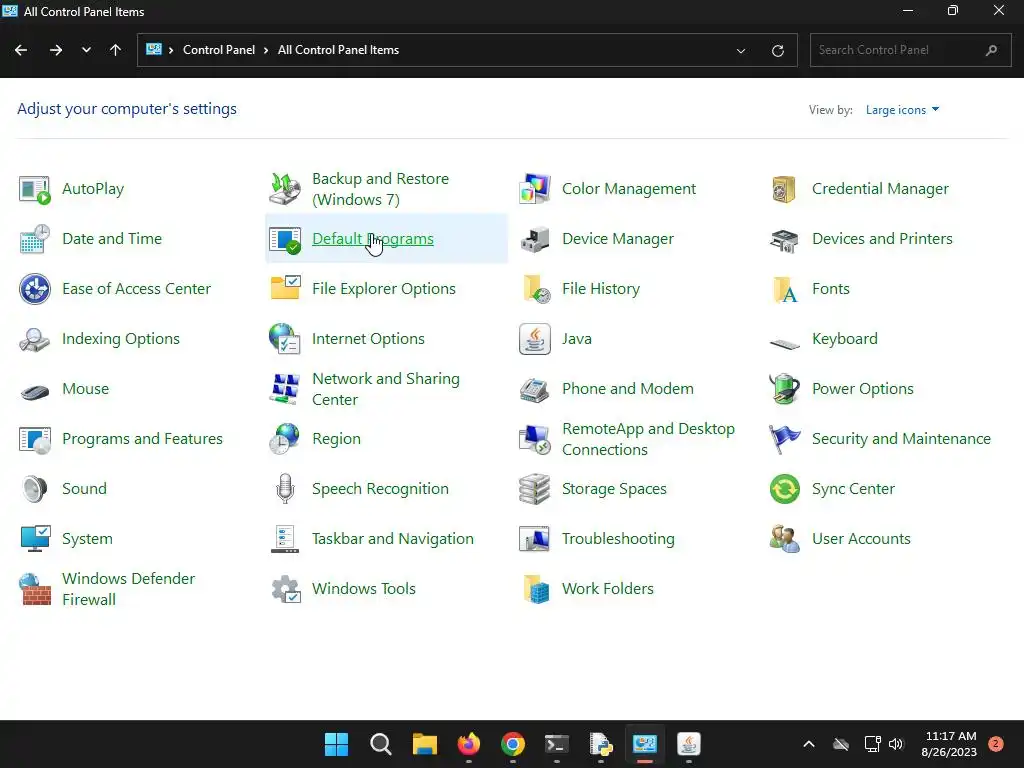Screen dimensions: 1024x768
Task: Click the Sync Center green icon
Action: pyautogui.click(x=784, y=489)
